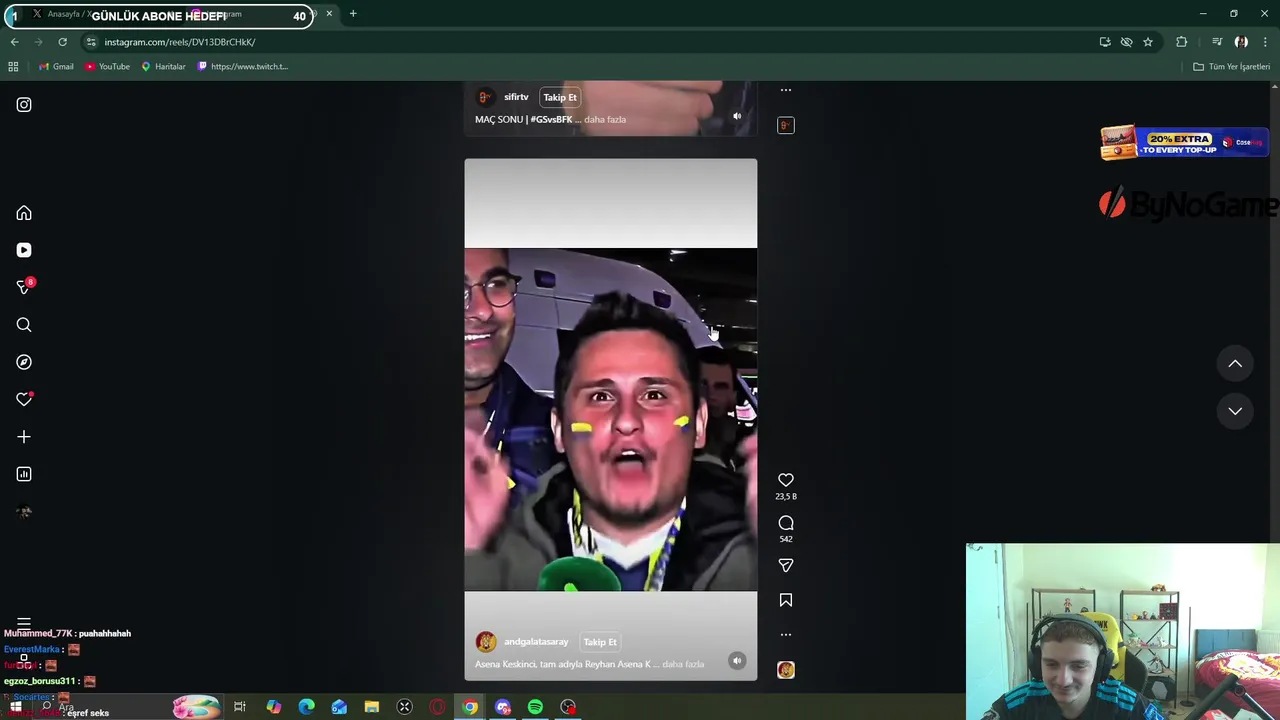Go to previous reel with up chevron
This screenshot has width=1280, height=720.
coord(1235,364)
